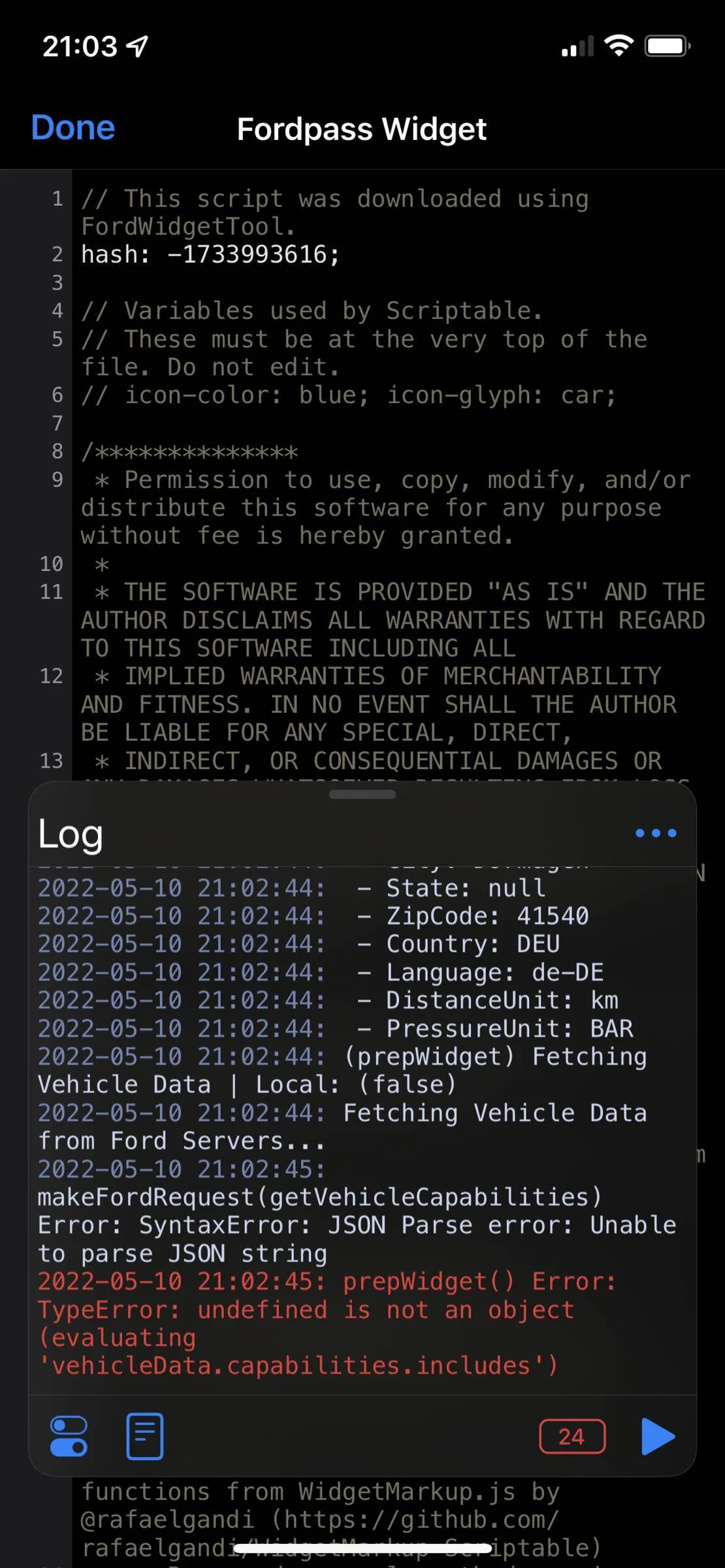Tap log entry '(prepWidget) Fetching Vehicle Data'
725x1568 pixels.
click(343, 1070)
